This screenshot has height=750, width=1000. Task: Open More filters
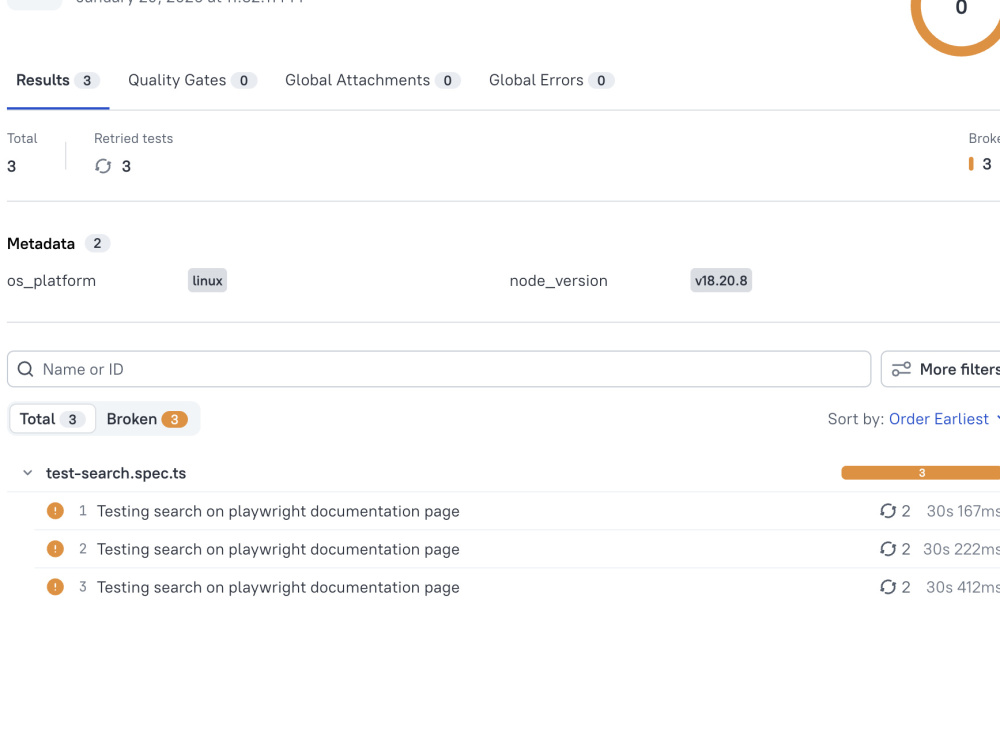pos(941,369)
